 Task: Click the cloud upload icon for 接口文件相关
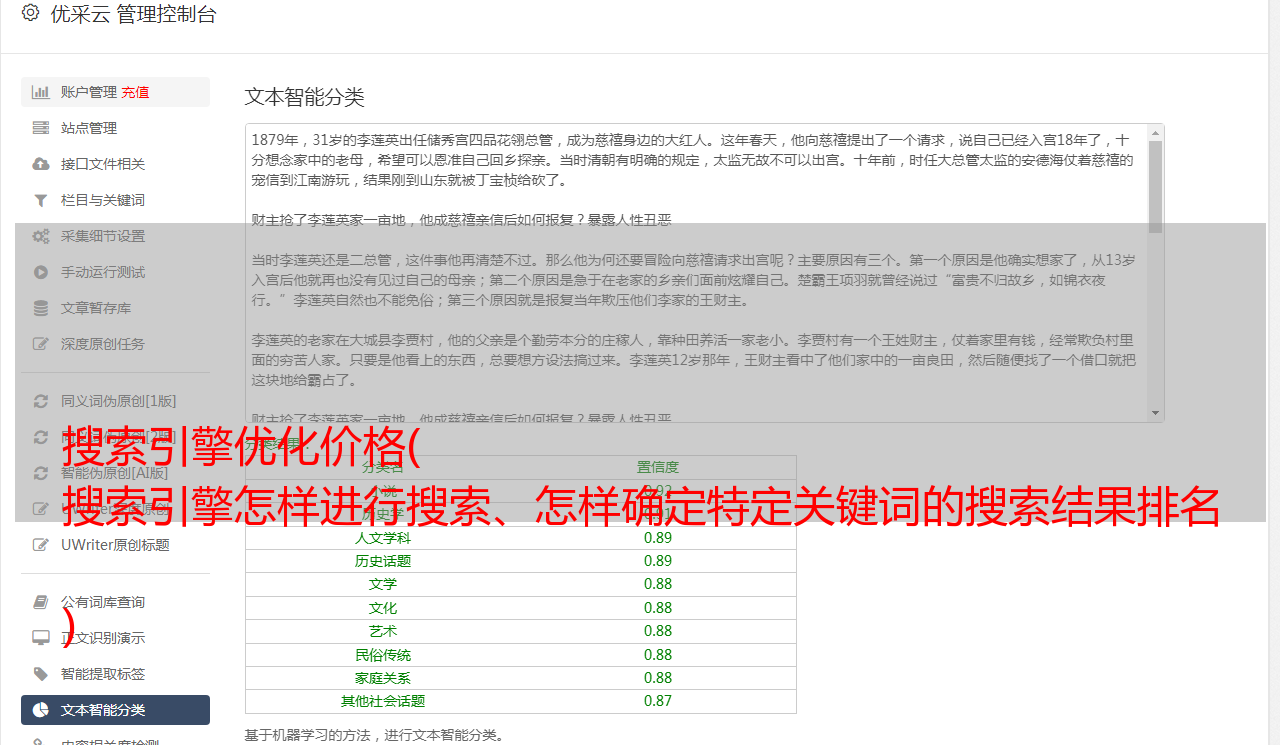(x=41, y=164)
